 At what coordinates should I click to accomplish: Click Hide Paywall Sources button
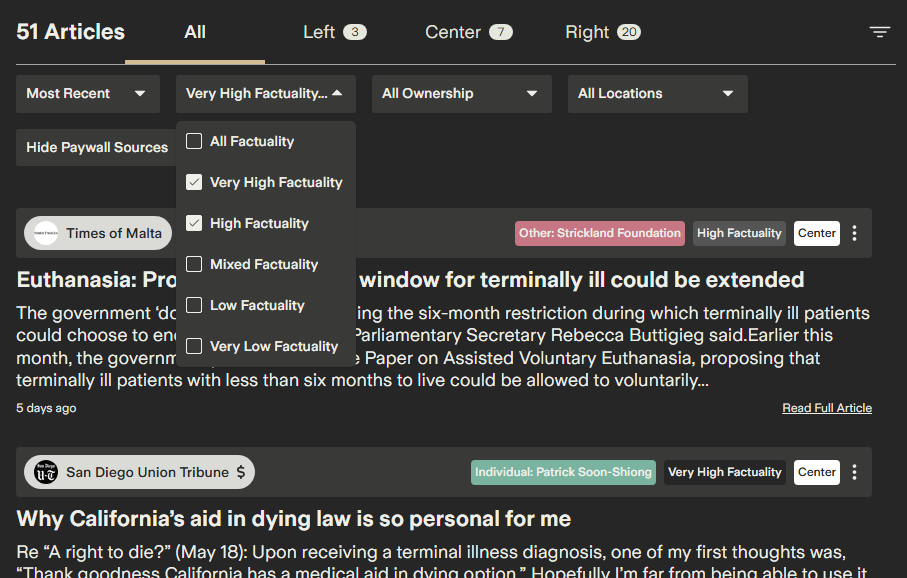coord(97,148)
